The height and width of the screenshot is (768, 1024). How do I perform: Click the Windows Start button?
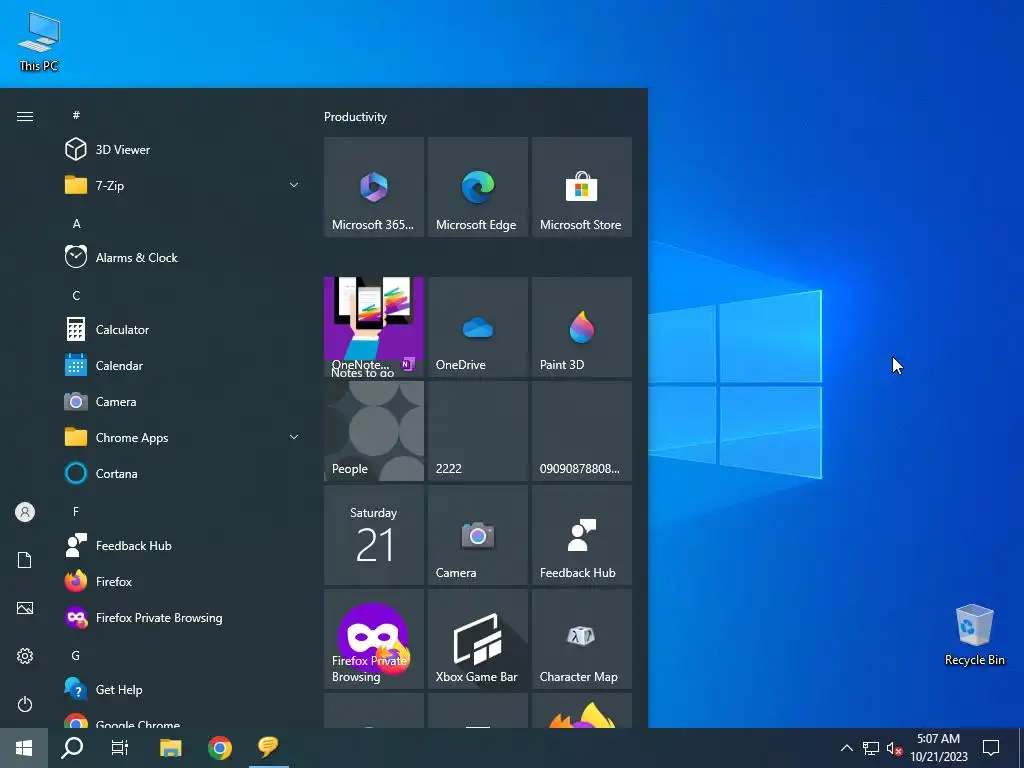tap(24, 748)
